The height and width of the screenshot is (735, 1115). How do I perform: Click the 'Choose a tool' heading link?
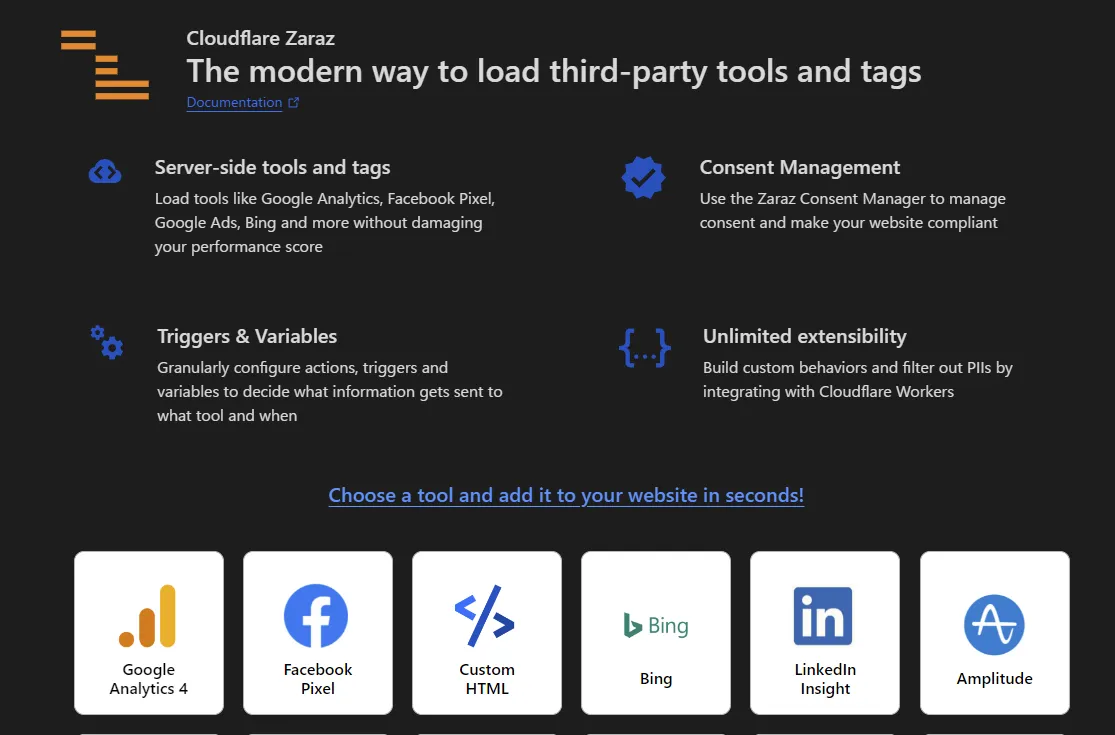[x=566, y=495]
